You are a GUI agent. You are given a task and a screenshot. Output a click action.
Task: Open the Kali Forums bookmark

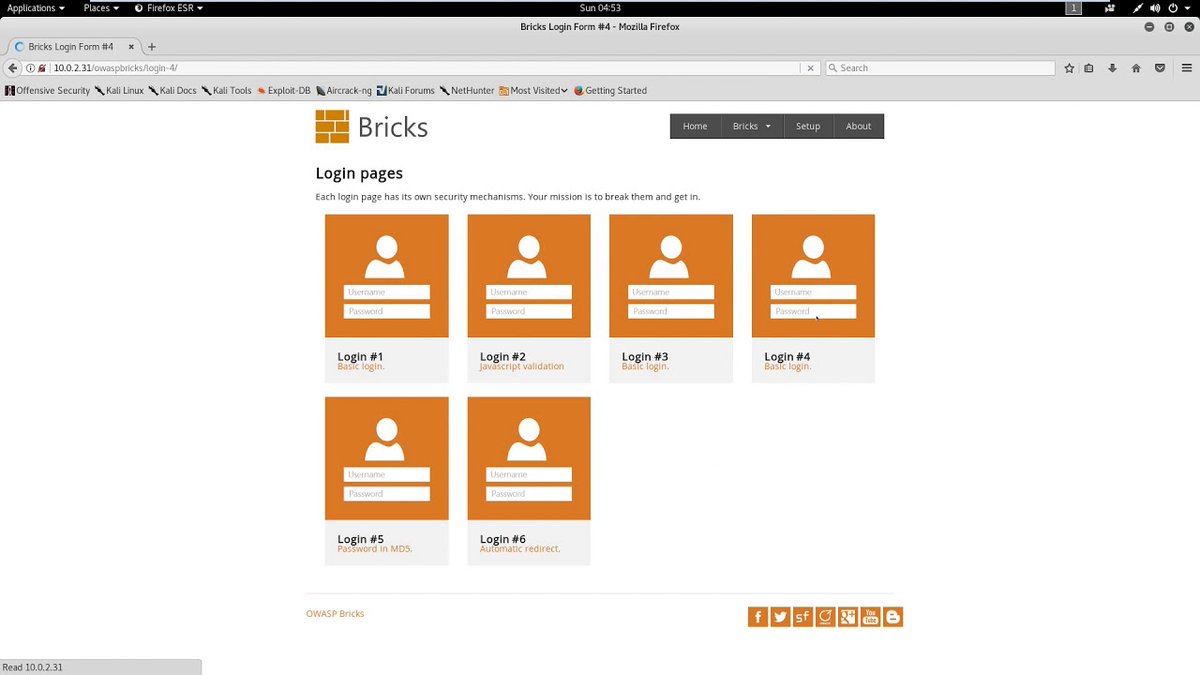pyautogui.click(x=406, y=90)
